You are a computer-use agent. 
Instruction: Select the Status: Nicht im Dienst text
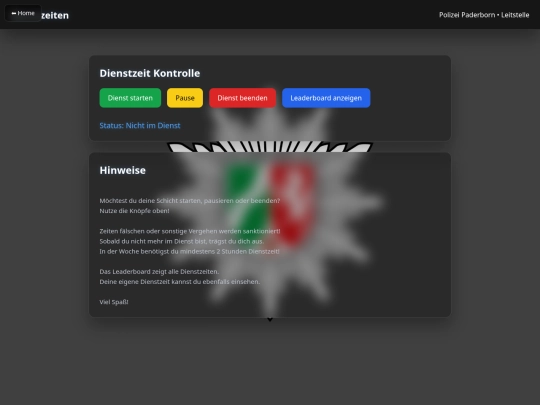point(140,125)
